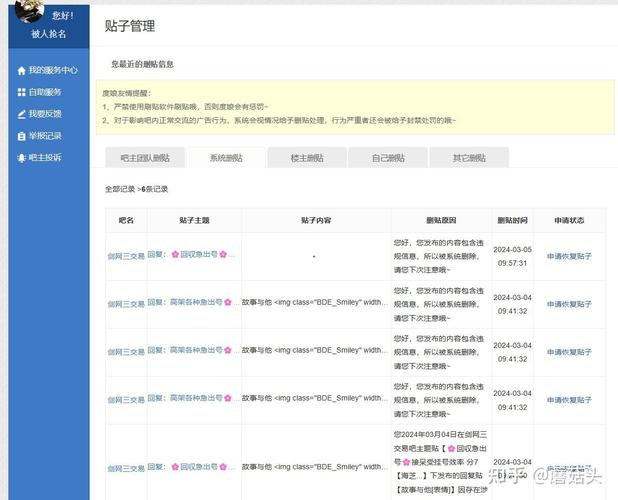Click the pencil icon for 我要反馈
Screen dimensions: 618x500
point(21,114)
